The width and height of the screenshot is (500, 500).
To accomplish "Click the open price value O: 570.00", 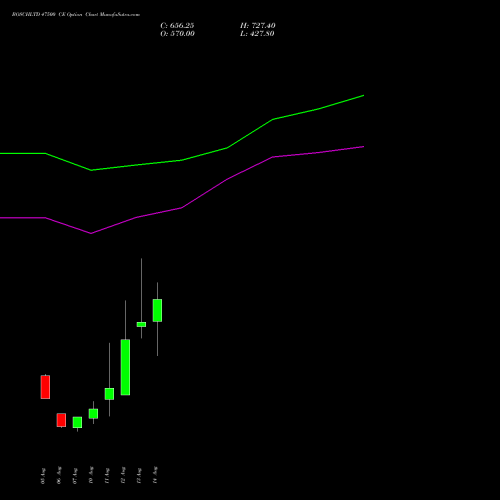I will click(x=177, y=33).
